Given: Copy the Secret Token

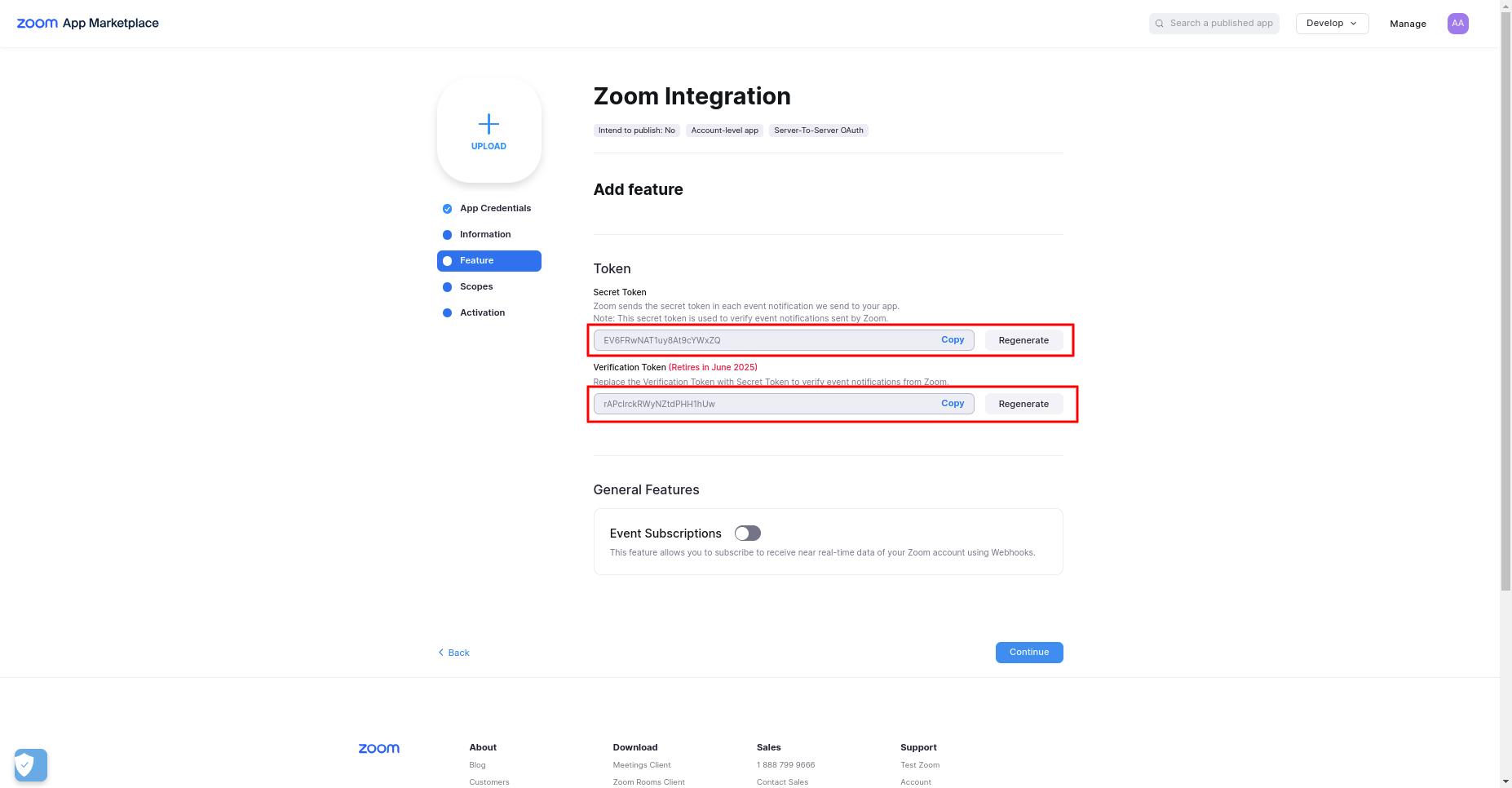Looking at the screenshot, I should (x=953, y=340).
